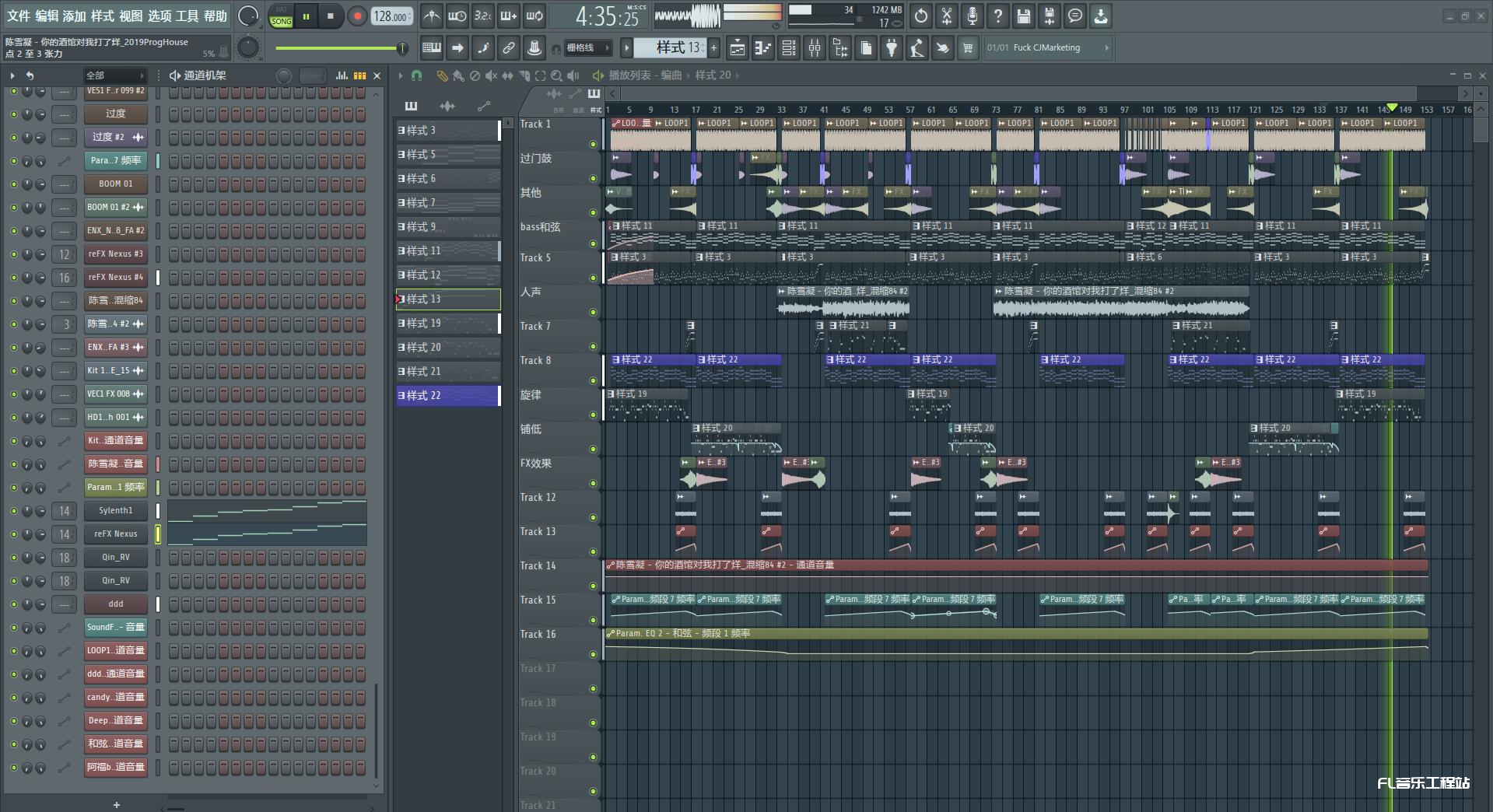Toggle the step edit footprints icon
This screenshot has height=812, width=1493.
click(x=483, y=47)
